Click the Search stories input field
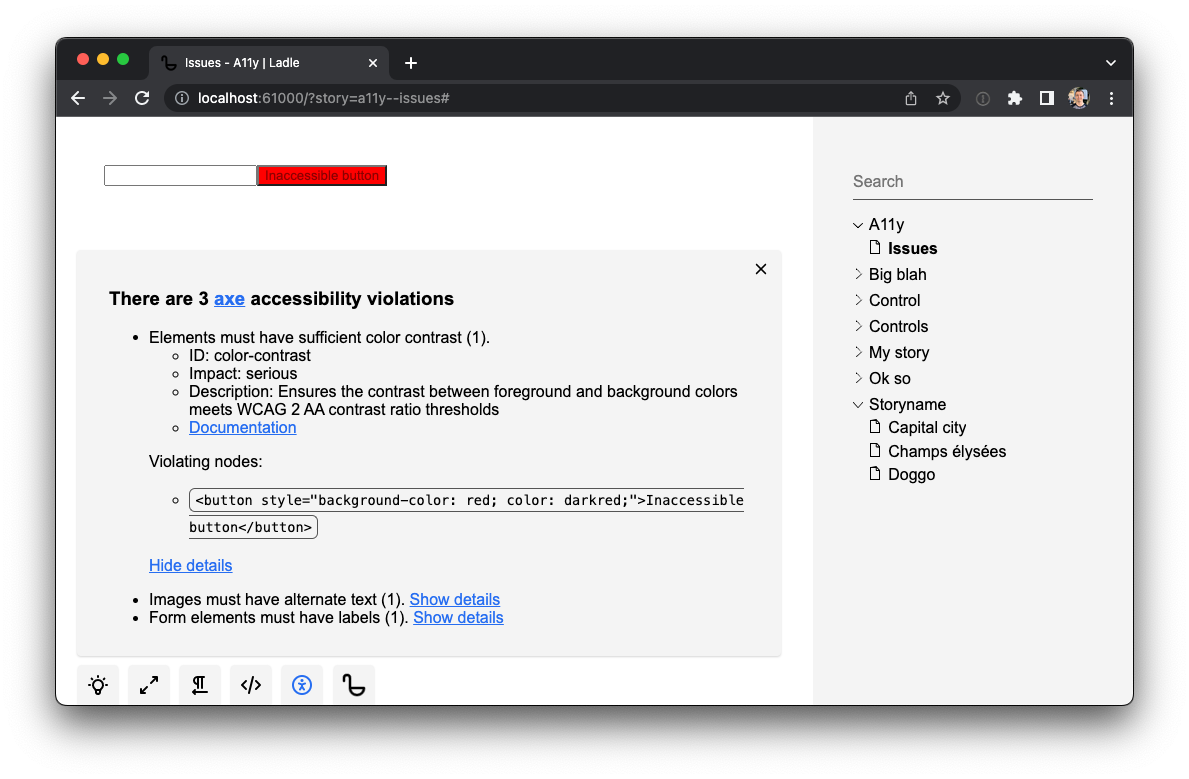This screenshot has height=779, width=1189. coord(972,182)
